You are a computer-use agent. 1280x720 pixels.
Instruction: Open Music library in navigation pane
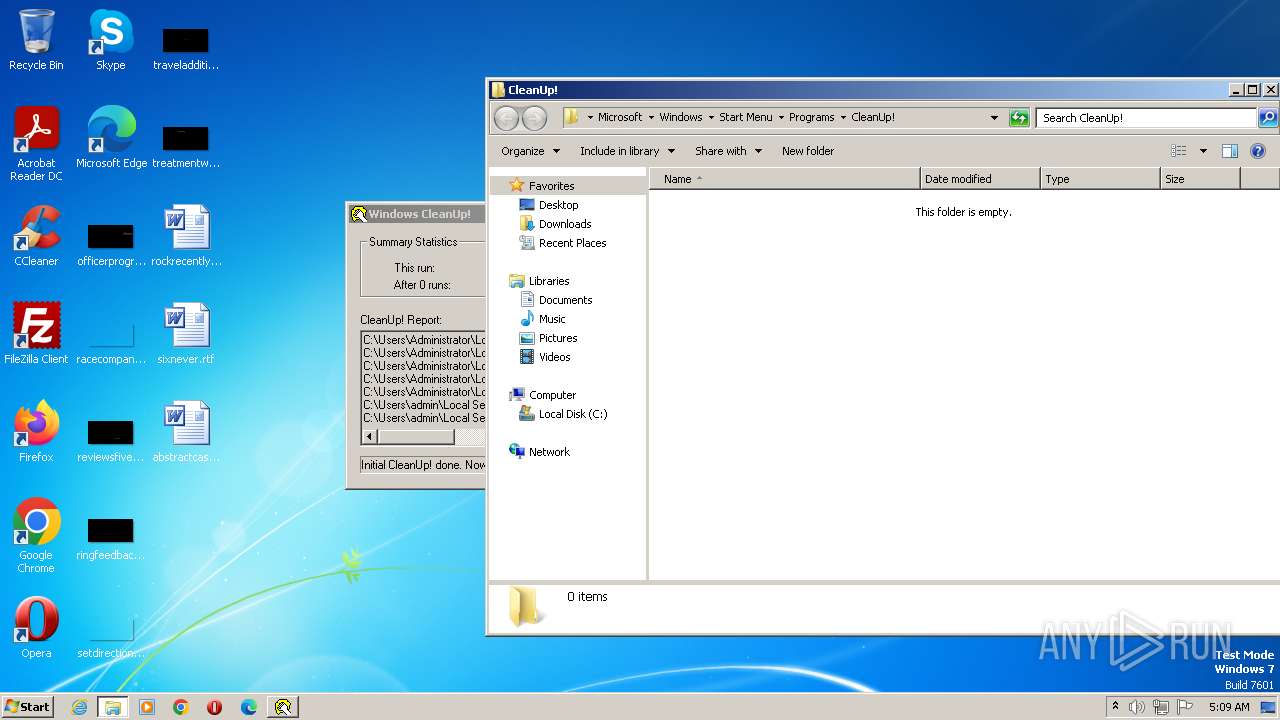pyautogui.click(x=552, y=319)
